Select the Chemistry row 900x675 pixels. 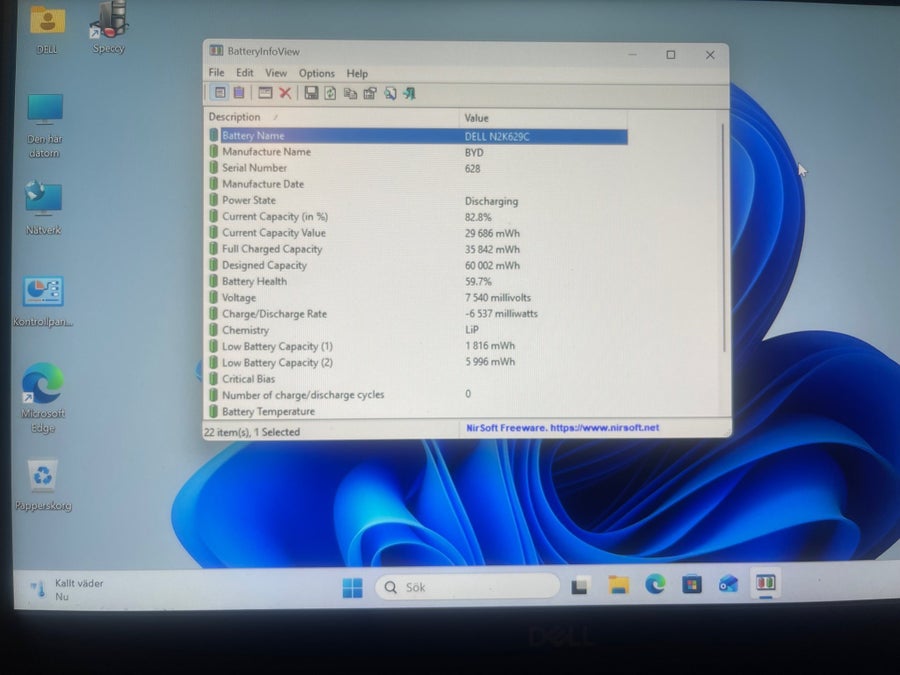click(417, 330)
